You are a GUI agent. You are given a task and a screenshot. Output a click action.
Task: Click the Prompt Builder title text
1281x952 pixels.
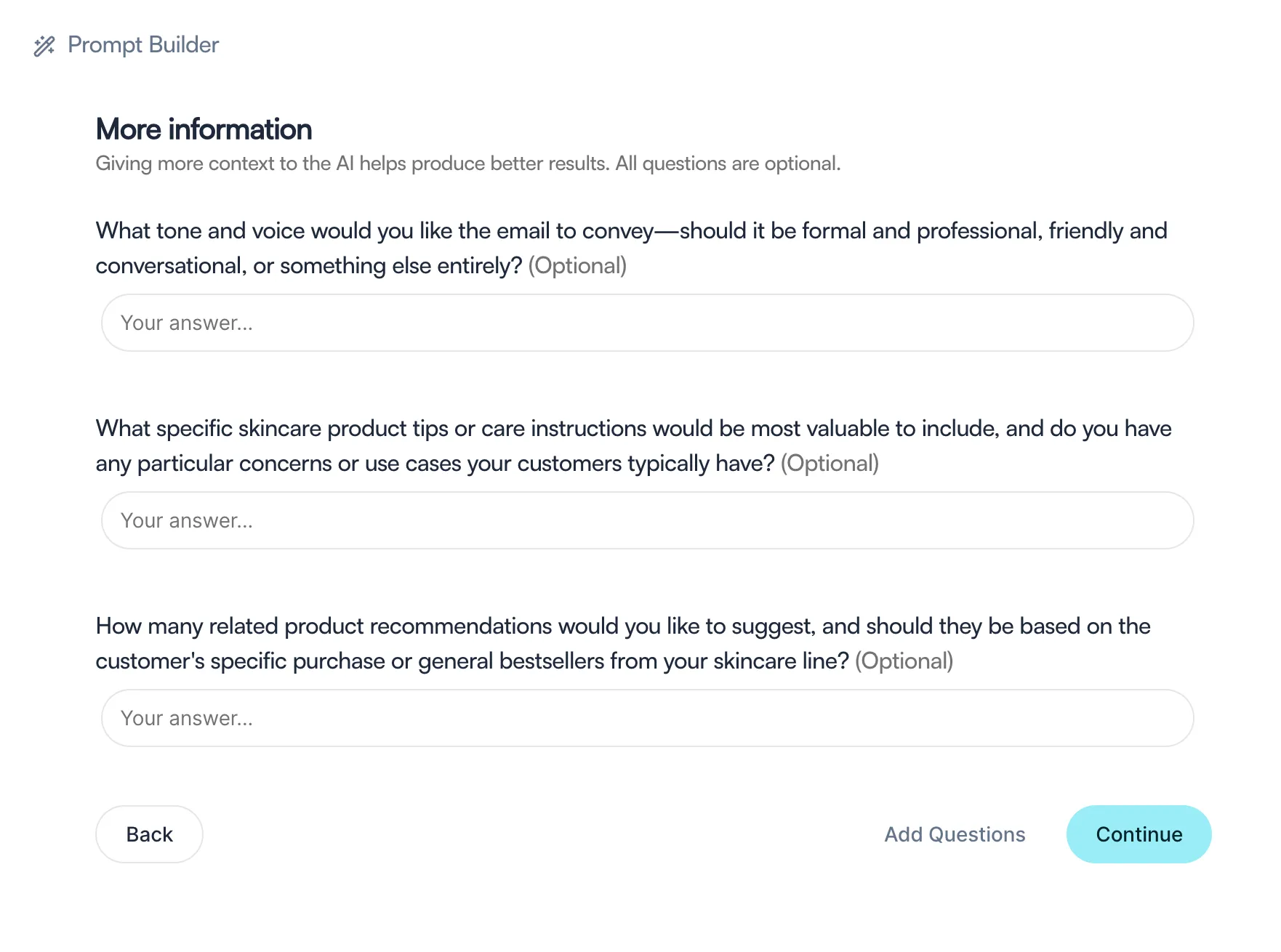(x=143, y=45)
